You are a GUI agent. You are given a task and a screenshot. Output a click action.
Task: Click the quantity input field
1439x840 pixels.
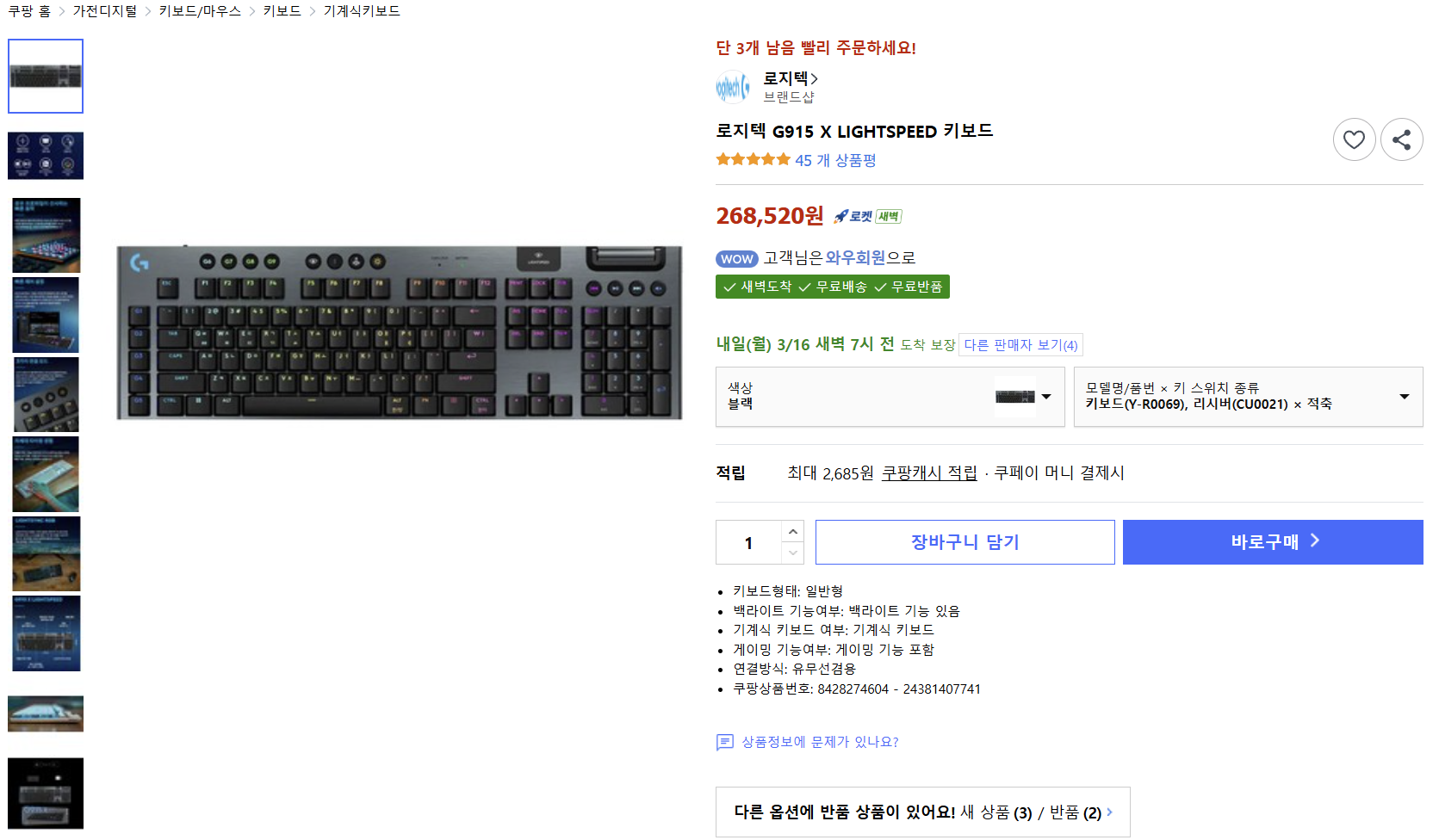[x=748, y=543]
